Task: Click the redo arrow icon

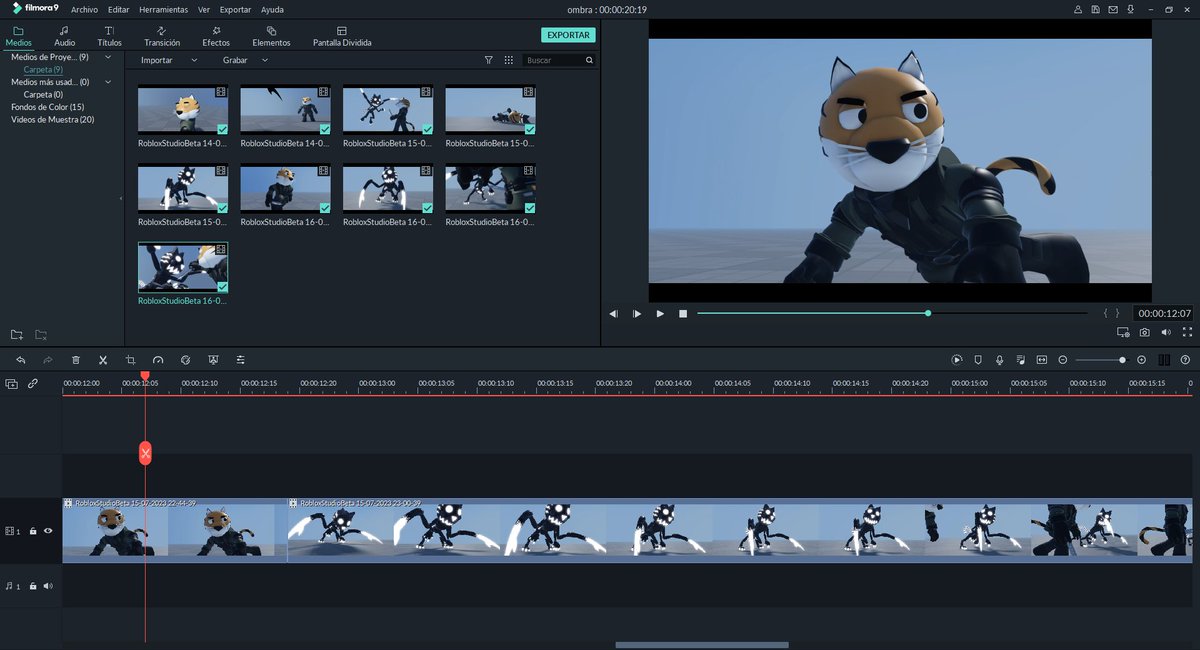Action: [x=47, y=360]
